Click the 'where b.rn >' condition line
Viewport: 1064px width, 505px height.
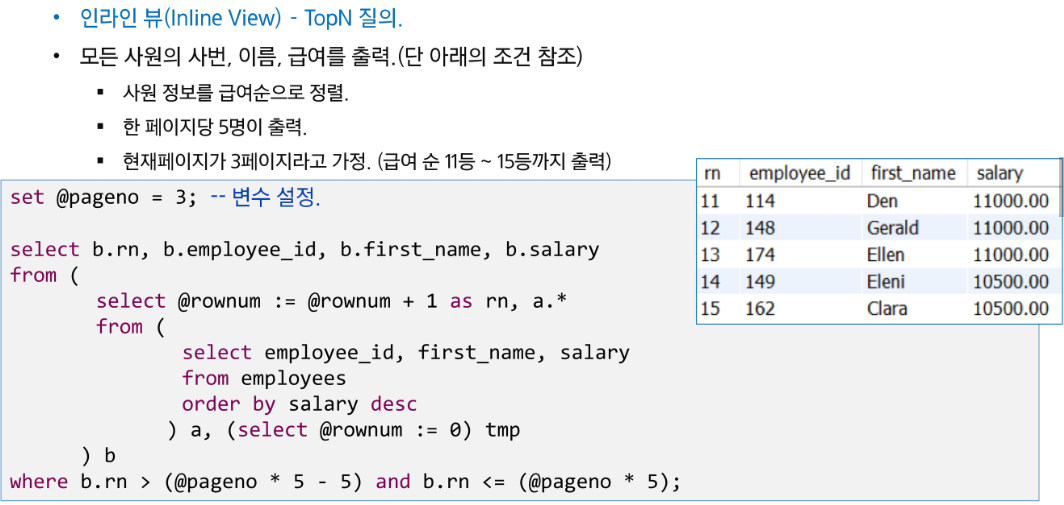coord(345,483)
